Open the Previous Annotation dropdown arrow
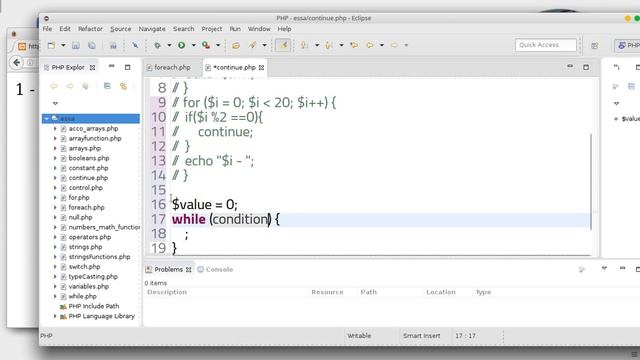 [341, 45]
